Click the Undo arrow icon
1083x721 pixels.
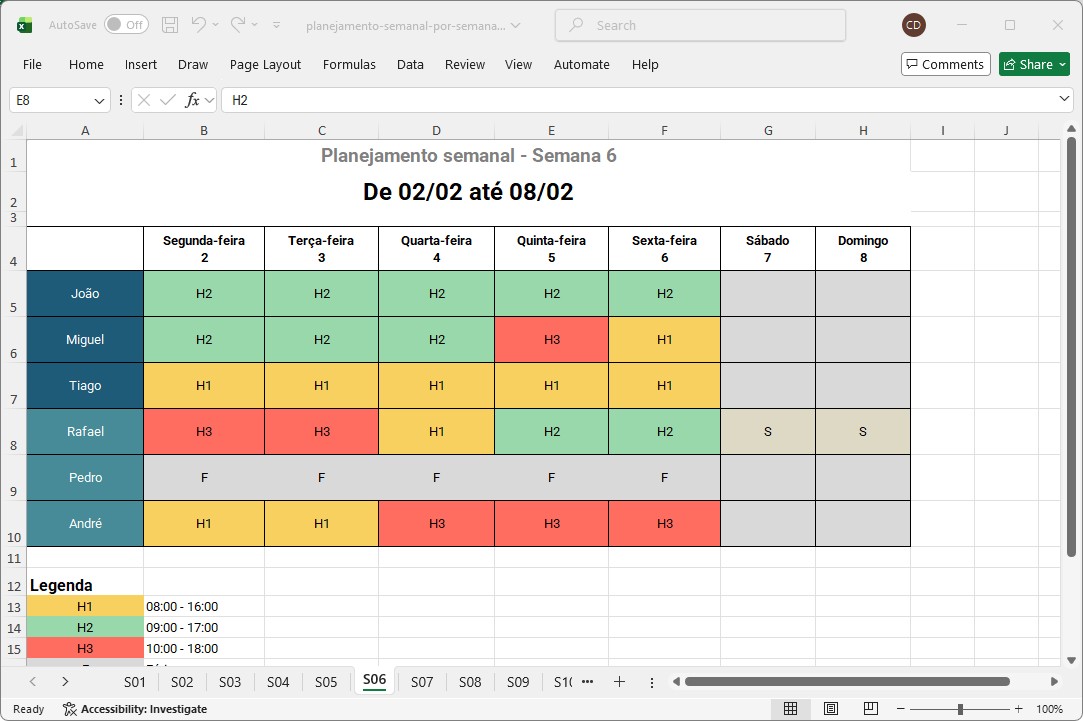198,25
